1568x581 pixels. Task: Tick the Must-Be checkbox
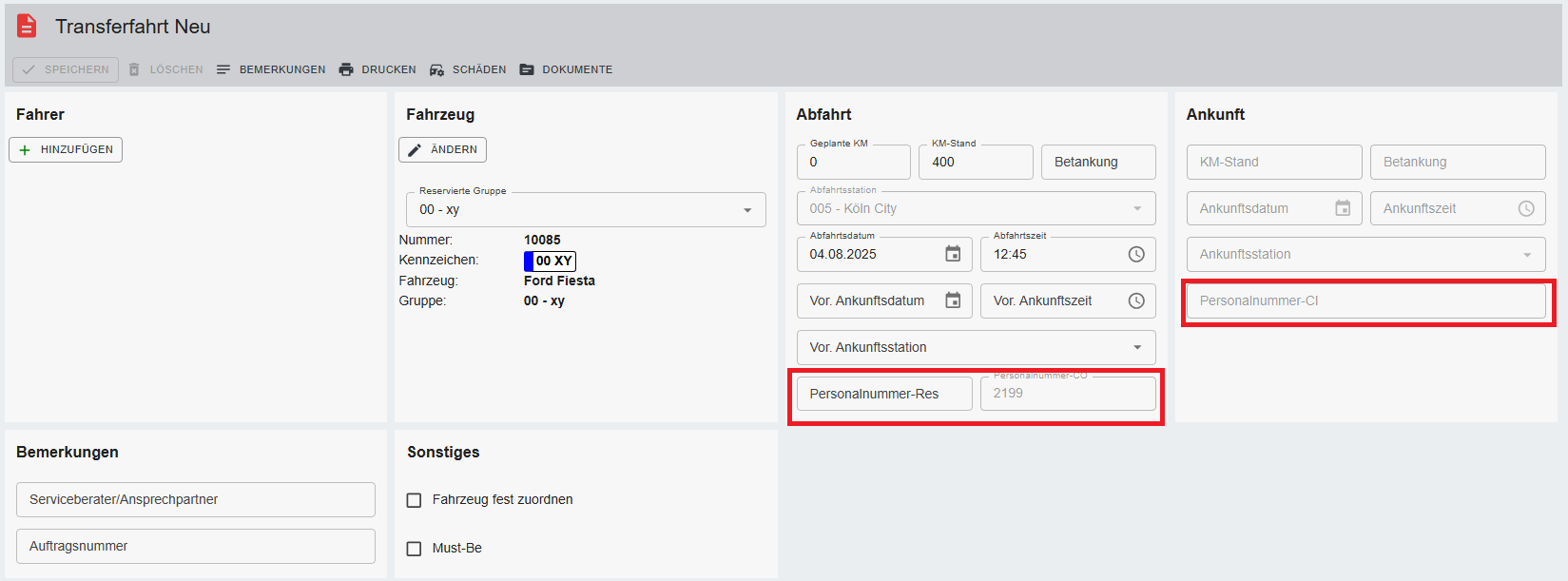pos(415,549)
